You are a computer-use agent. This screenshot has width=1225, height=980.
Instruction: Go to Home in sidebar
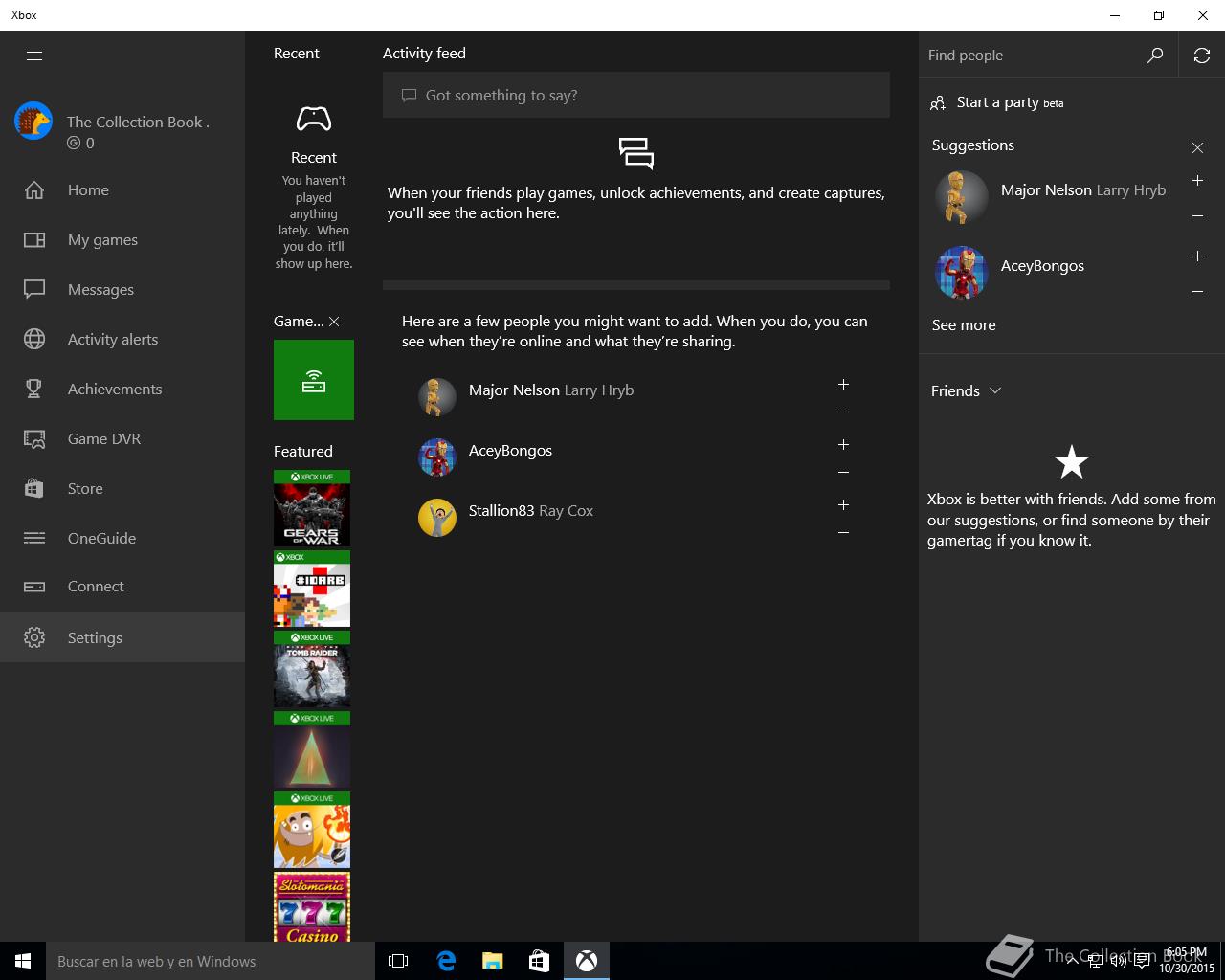tap(122, 189)
